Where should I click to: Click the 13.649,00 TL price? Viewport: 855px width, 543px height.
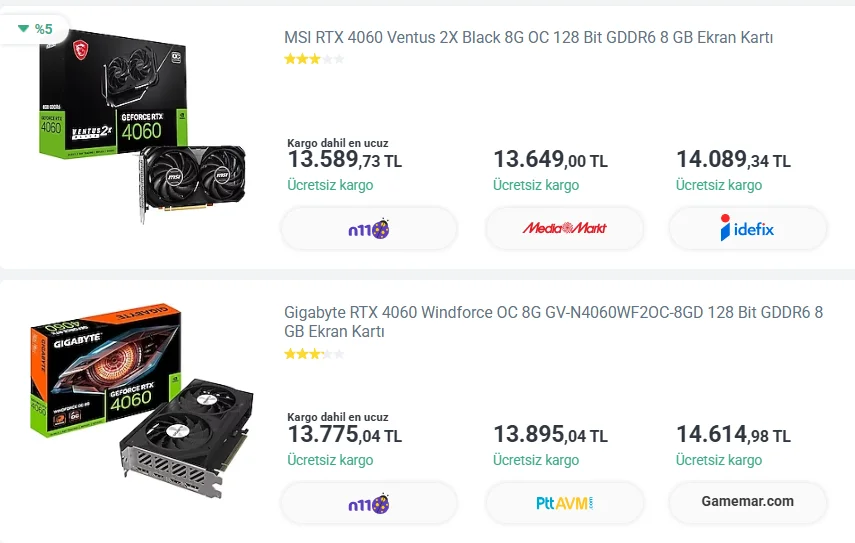click(x=550, y=160)
